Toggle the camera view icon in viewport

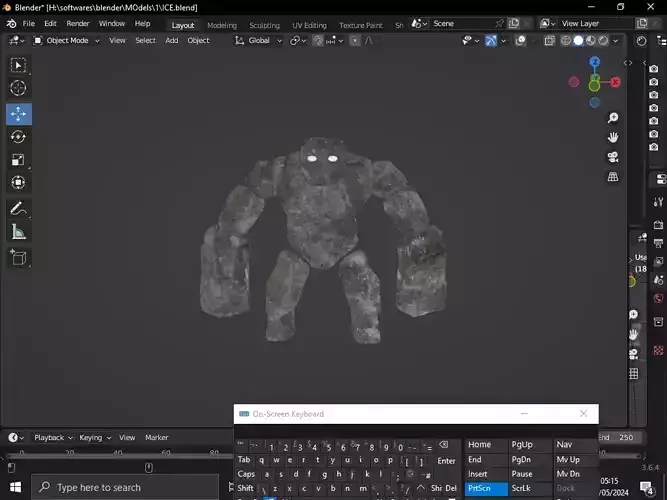[x=613, y=157]
